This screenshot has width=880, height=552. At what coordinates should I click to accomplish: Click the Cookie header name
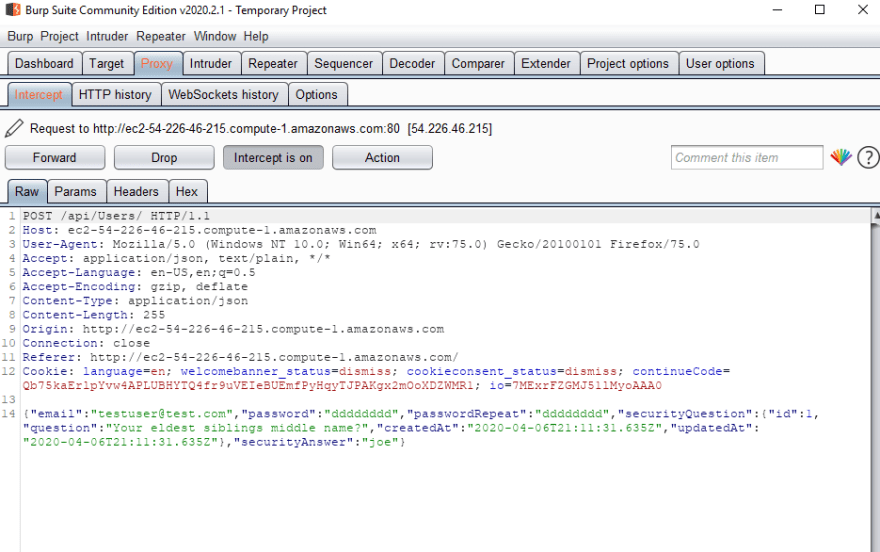45,371
